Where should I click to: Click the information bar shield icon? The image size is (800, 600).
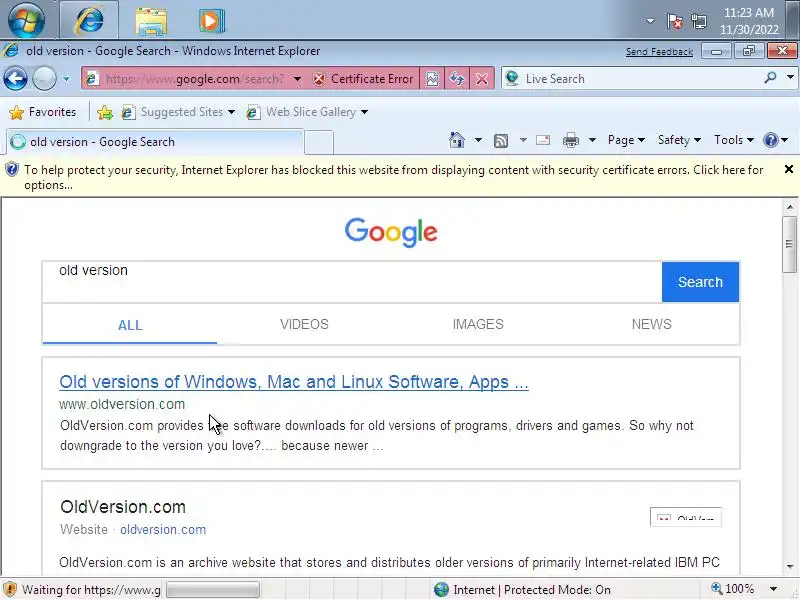coord(12,169)
